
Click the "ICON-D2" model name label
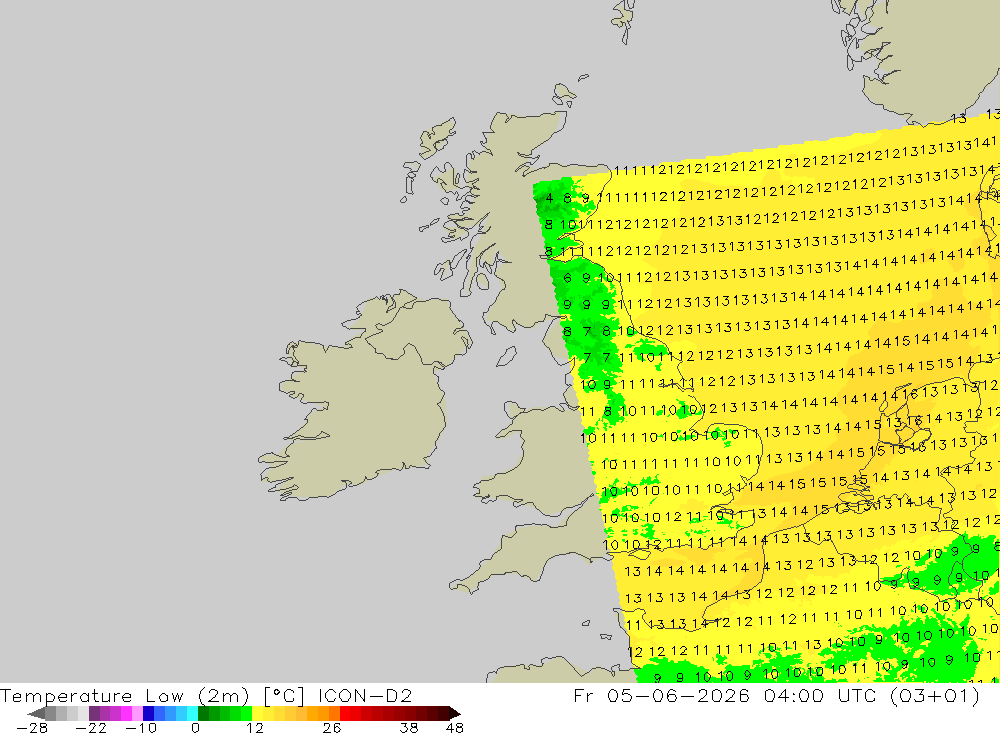point(365,695)
